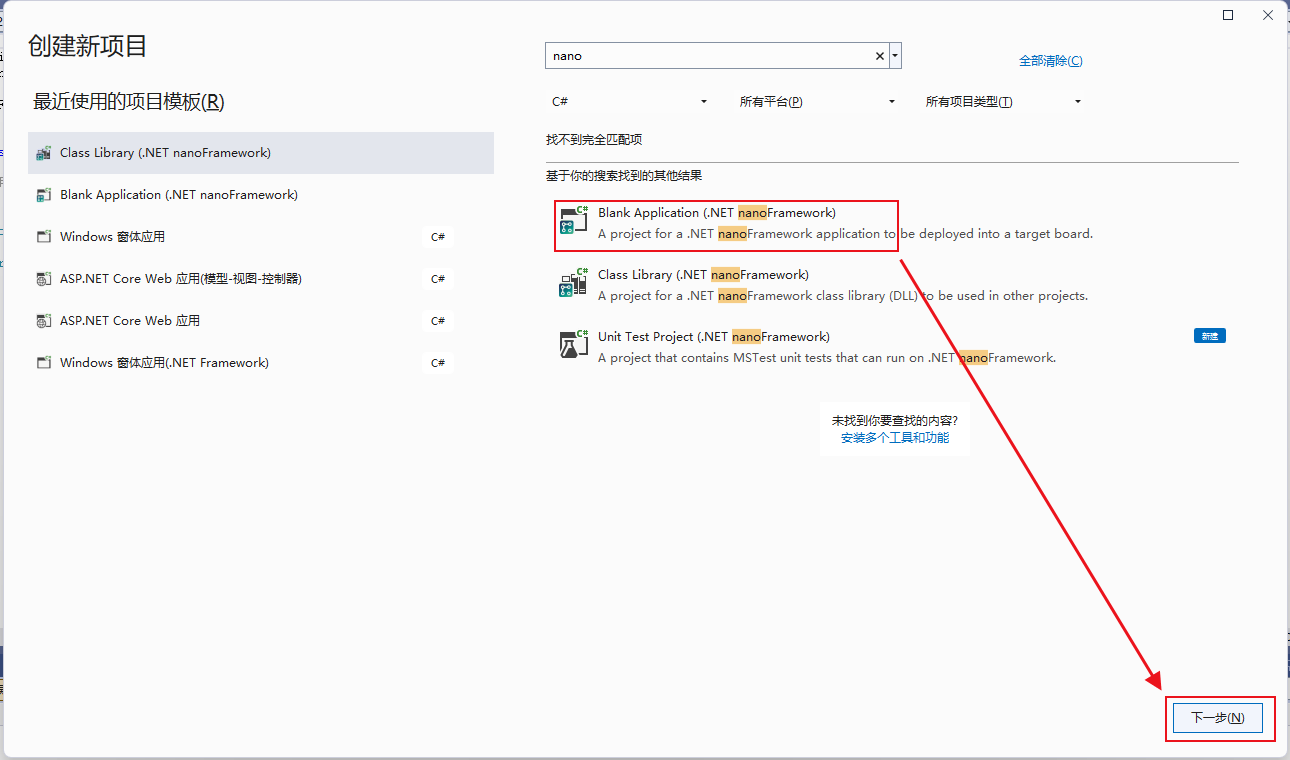
Task: Click the C# tag beside ASP.NET Core Web 应用(模型-视图-控制器)
Action: (438, 279)
